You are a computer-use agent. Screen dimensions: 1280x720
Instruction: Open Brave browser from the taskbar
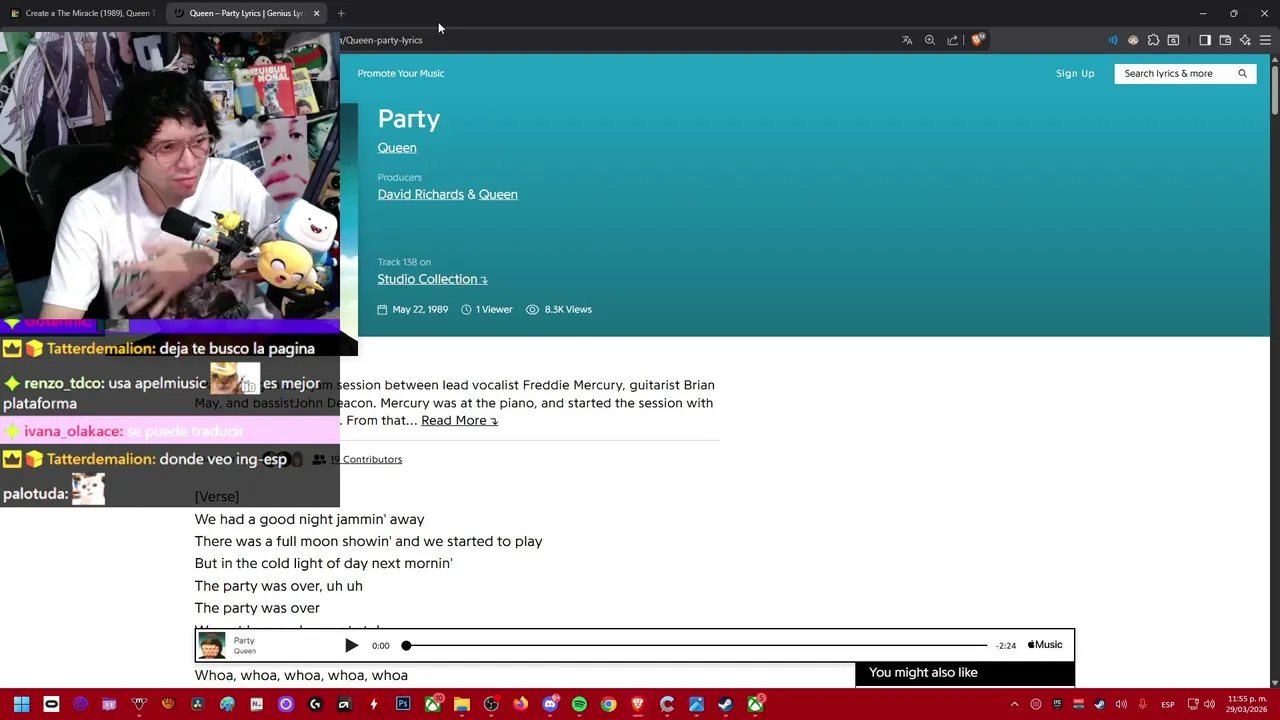pos(637,704)
